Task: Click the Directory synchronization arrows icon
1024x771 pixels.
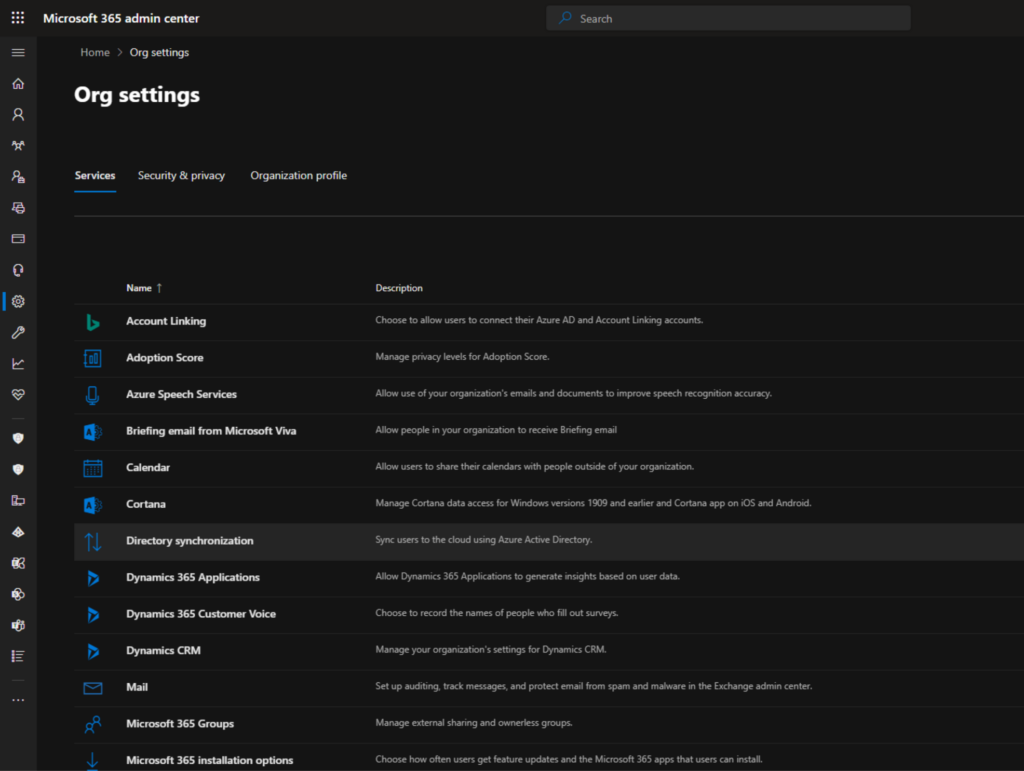Action: coord(93,541)
